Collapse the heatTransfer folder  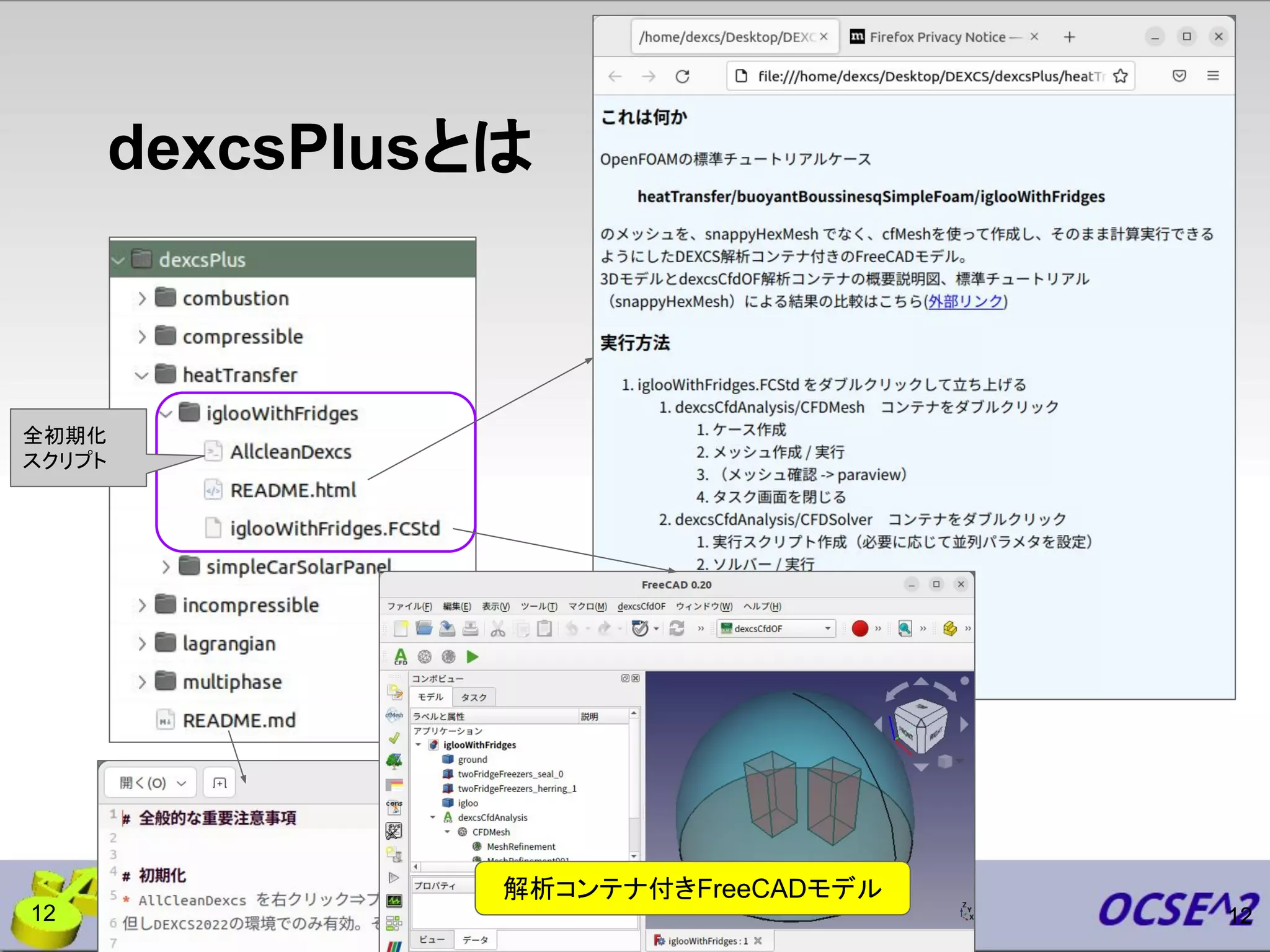pos(141,375)
